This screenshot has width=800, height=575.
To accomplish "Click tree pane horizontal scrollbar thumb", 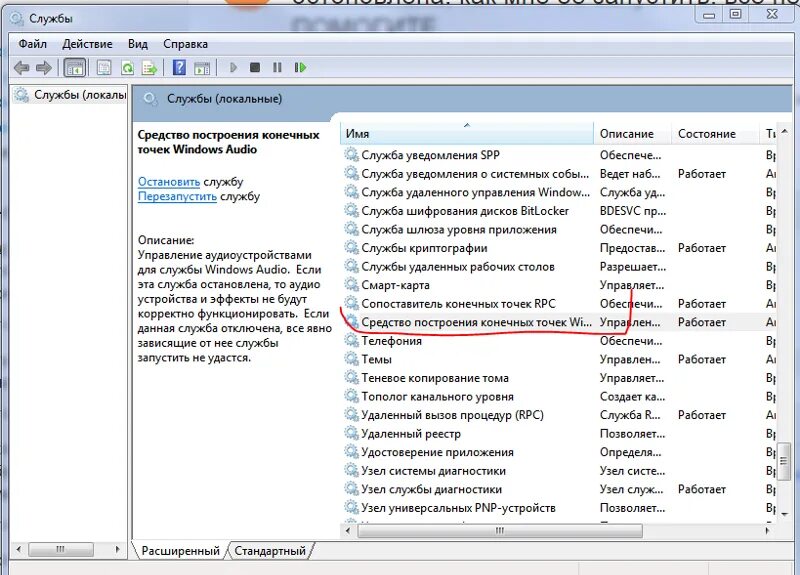I will pos(61,549).
